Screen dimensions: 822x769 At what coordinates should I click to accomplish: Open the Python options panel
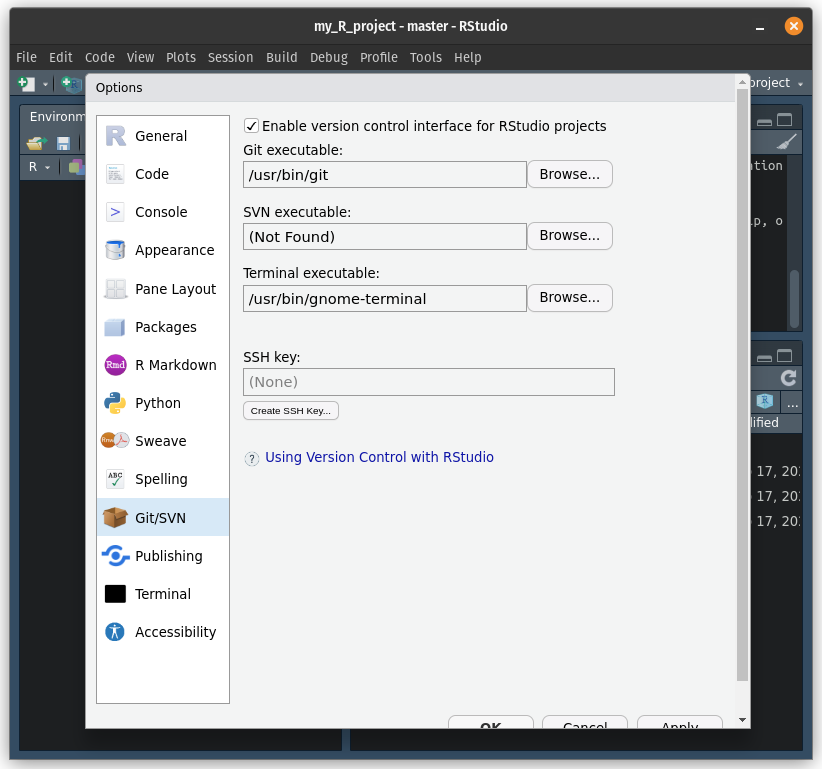pos(160,403)
